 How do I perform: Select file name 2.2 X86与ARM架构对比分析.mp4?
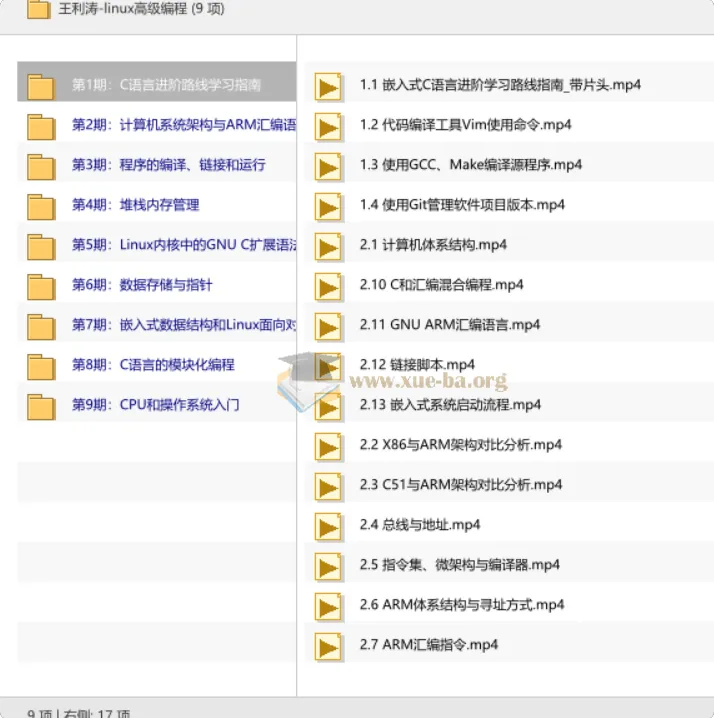(461, 445)
